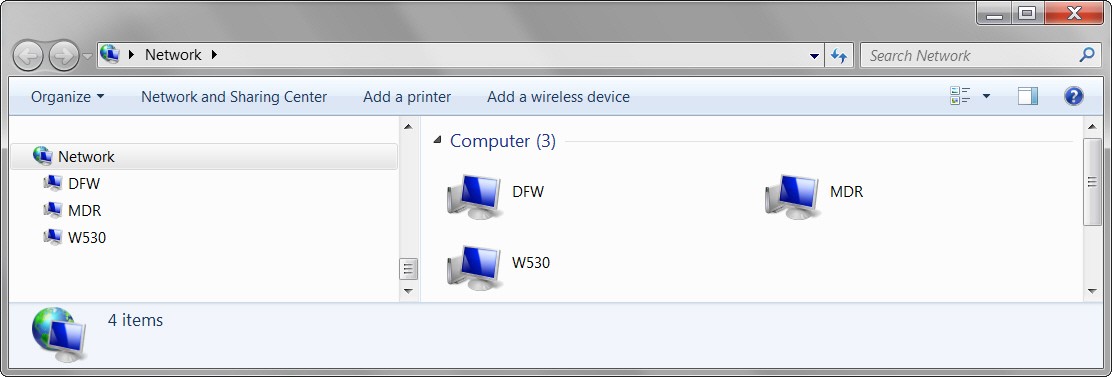Click the file list scrollbar thumb

click(1092, 181)
